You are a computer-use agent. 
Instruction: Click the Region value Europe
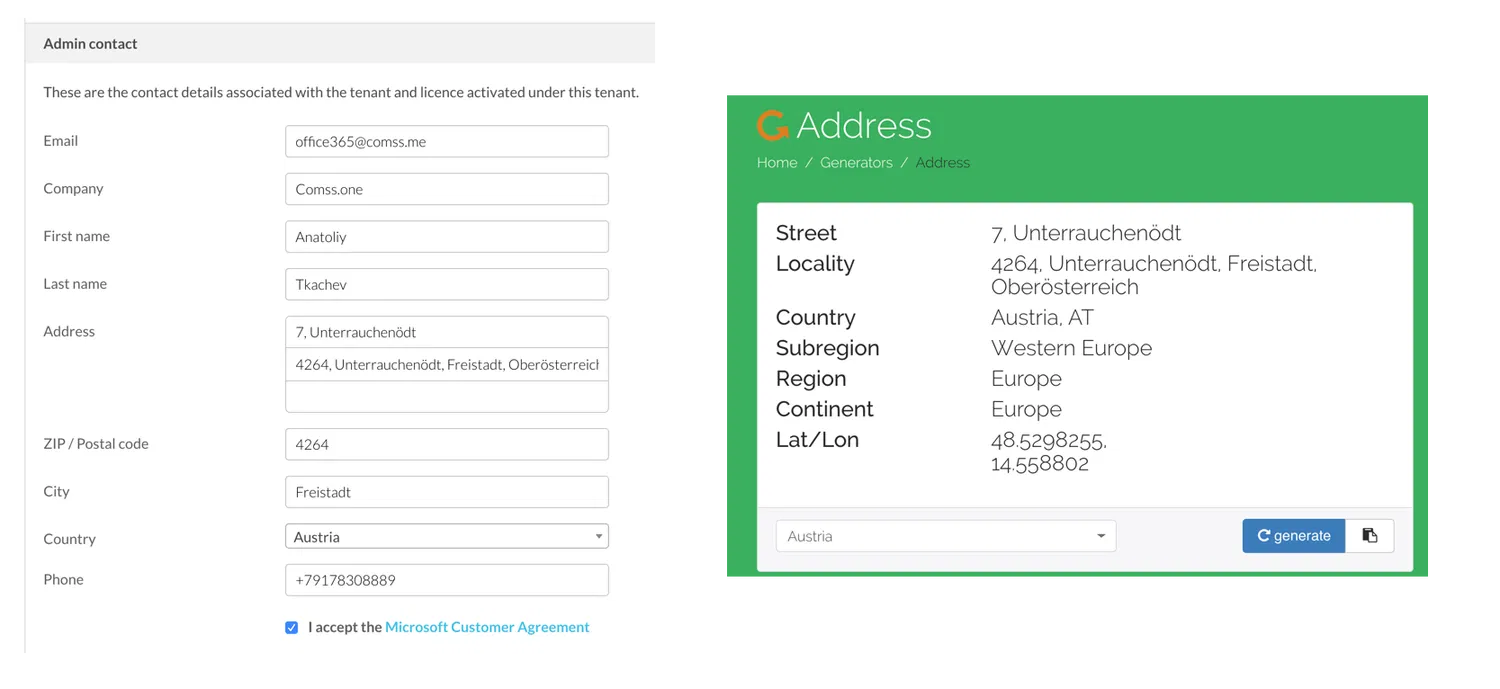(1026, 379)
